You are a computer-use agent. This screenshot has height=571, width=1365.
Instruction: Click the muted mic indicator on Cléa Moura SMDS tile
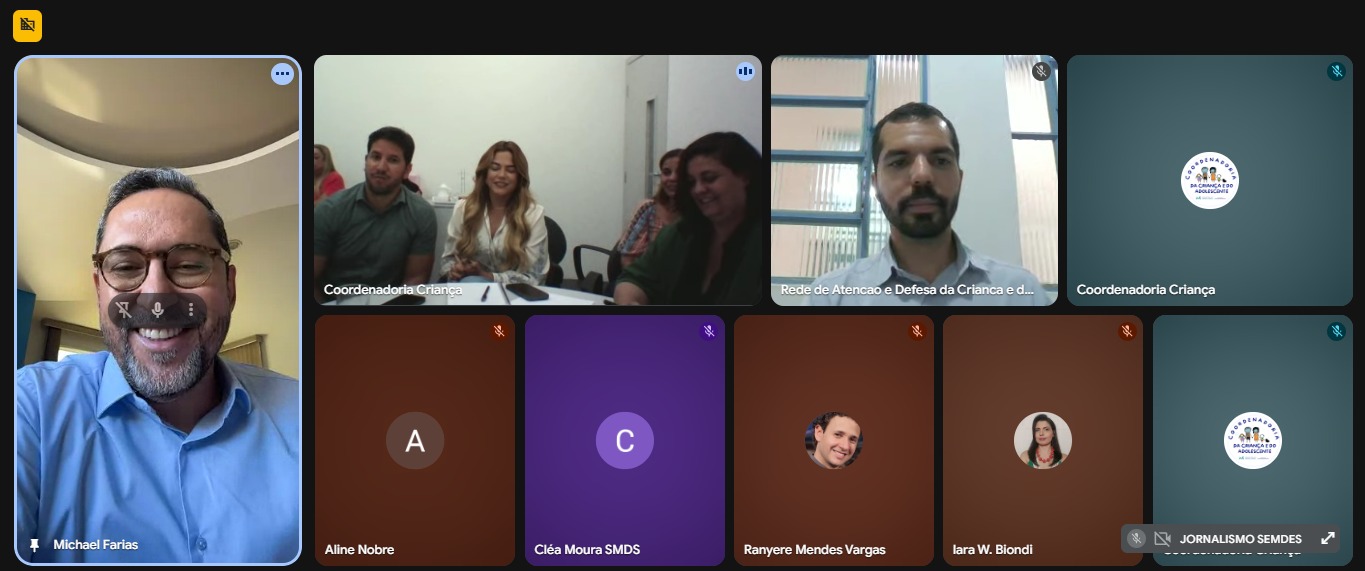(x=708, y=331)
